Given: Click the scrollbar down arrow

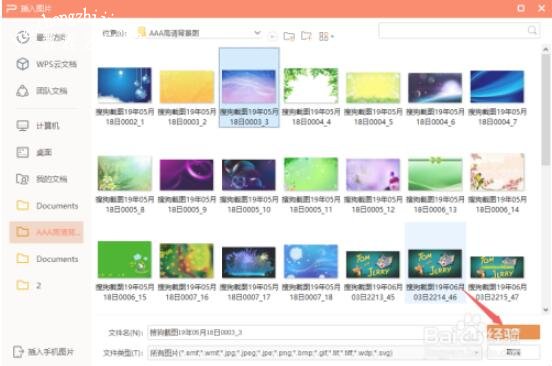Looking at the screenshot, I should pyautogui.click(x=546, y=310).
